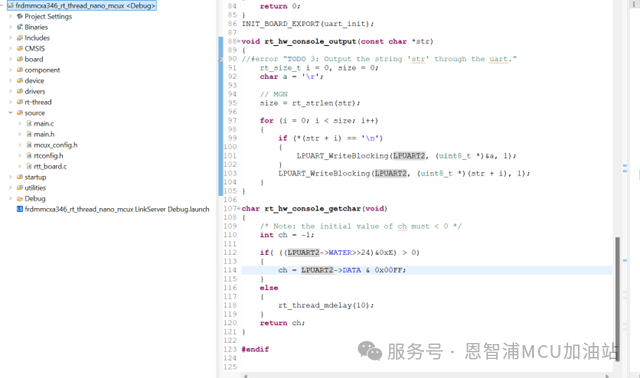The image size is (640, 378).
Task: Expand the Project Settings node
Action: [11, 16]
